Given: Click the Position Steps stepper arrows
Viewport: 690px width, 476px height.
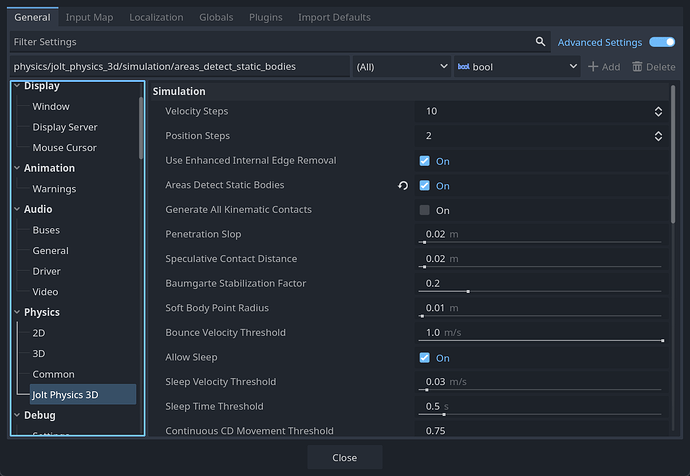Looking at the screenshot, I should pos(658,136).
